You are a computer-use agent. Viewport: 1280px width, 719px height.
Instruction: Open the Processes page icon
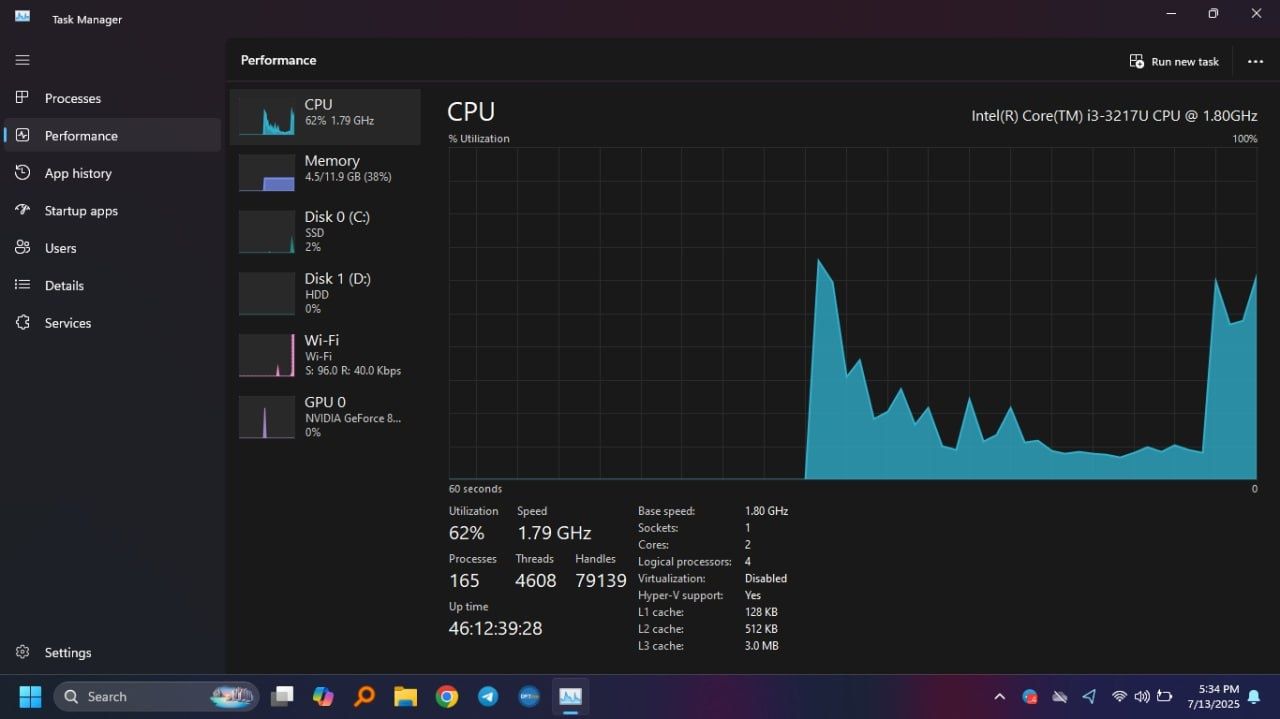[x=22, y=98]
